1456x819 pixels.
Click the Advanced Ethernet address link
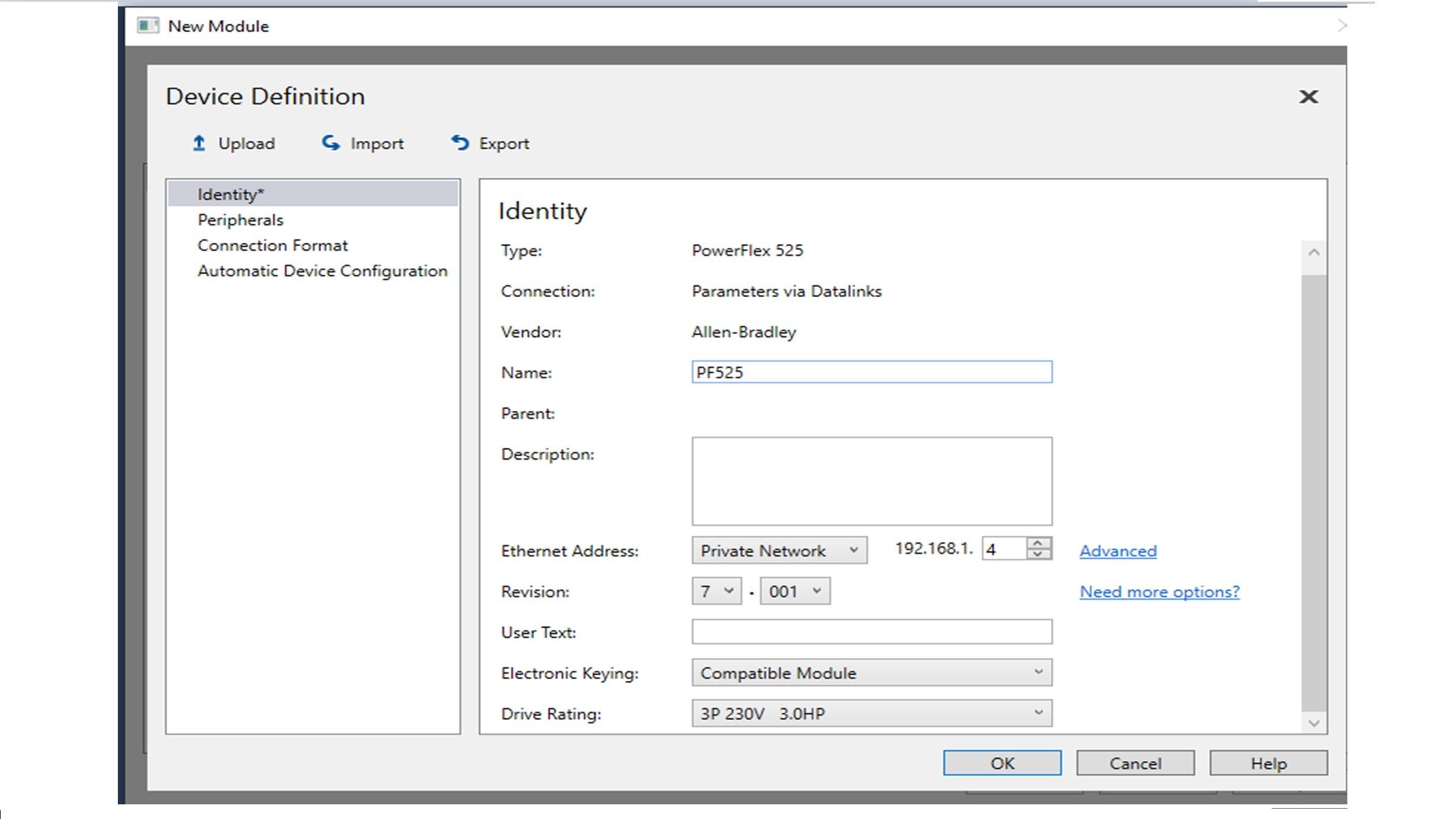tap(1117, 550)
